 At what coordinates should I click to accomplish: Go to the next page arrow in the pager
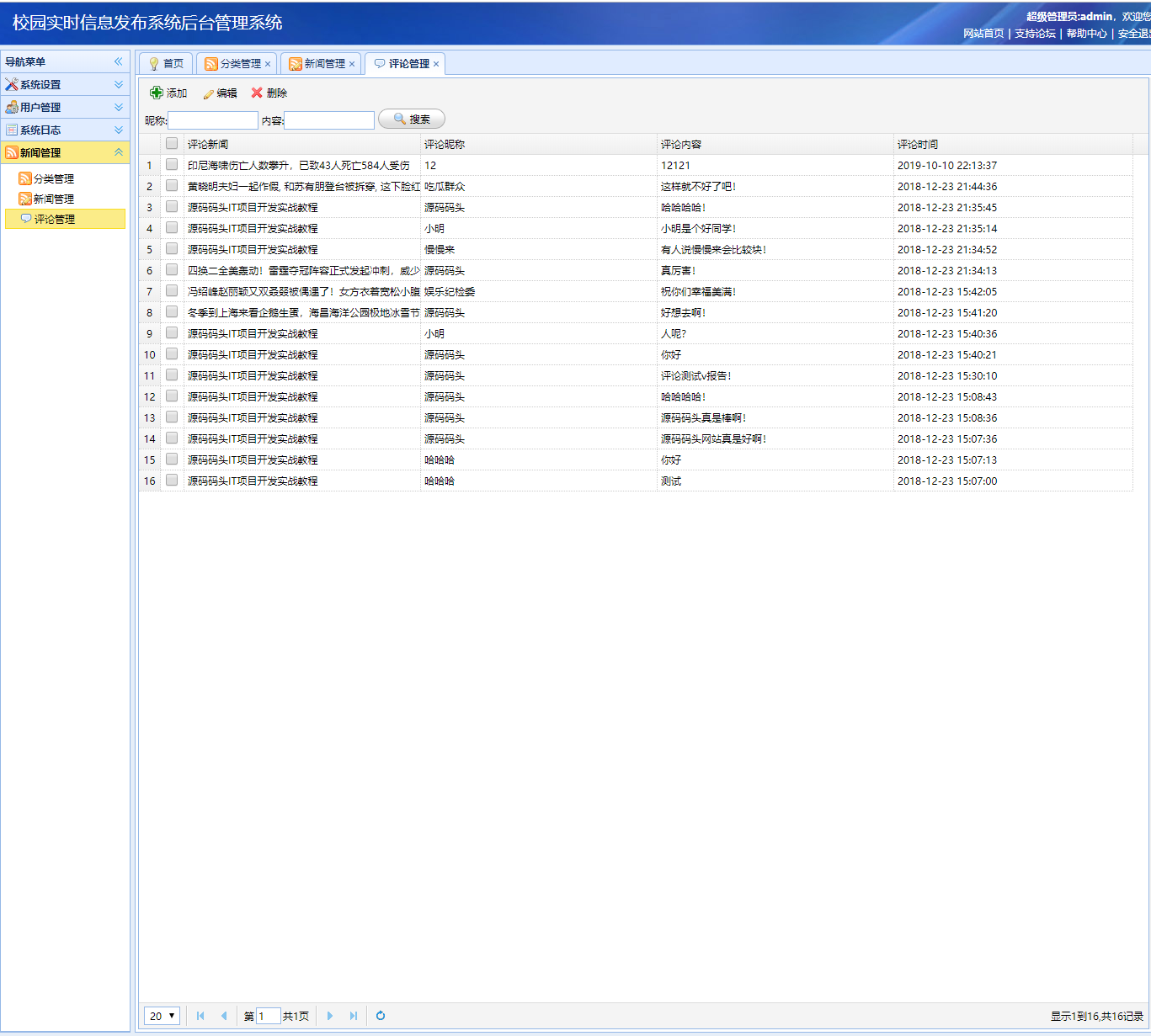(330, 1016)
